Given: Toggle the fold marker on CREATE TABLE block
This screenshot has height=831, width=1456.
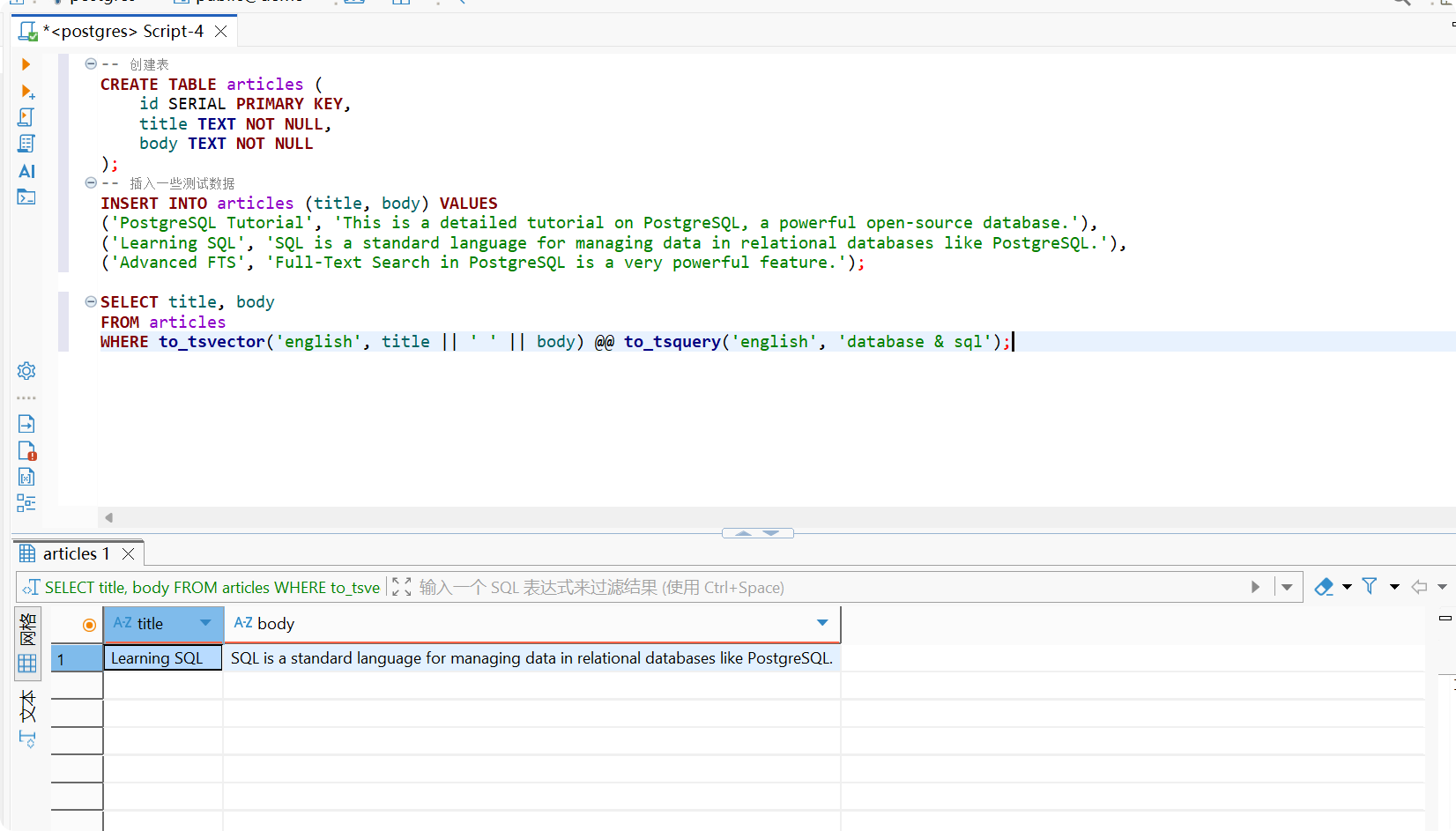Looking at the screenshot, I should tap(91, 64).
